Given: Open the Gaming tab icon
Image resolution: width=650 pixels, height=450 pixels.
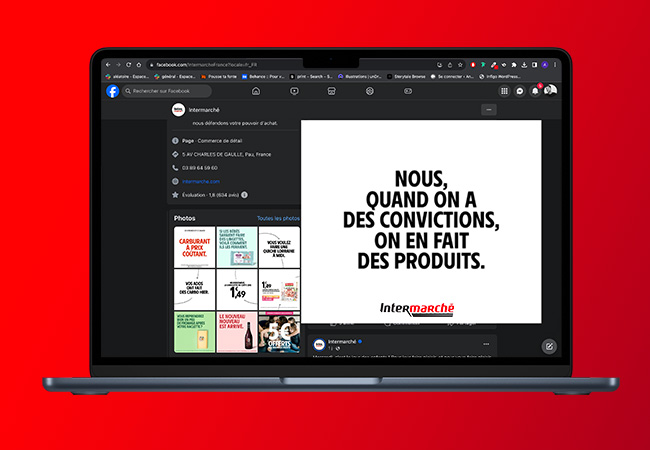Looking at the screenshot, I should 407,91.
